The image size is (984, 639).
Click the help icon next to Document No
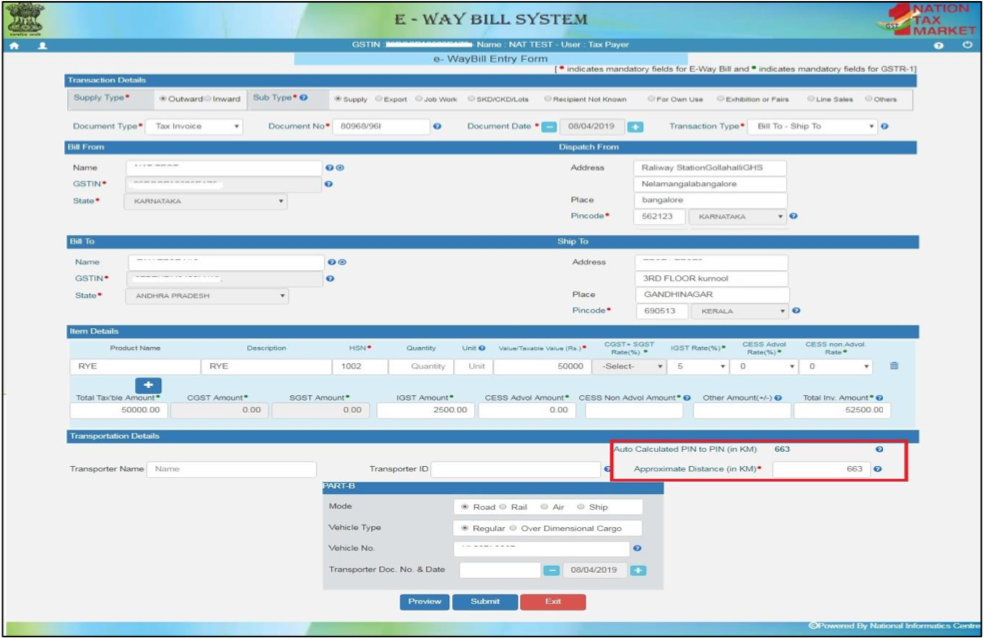[x=437, y=127]
